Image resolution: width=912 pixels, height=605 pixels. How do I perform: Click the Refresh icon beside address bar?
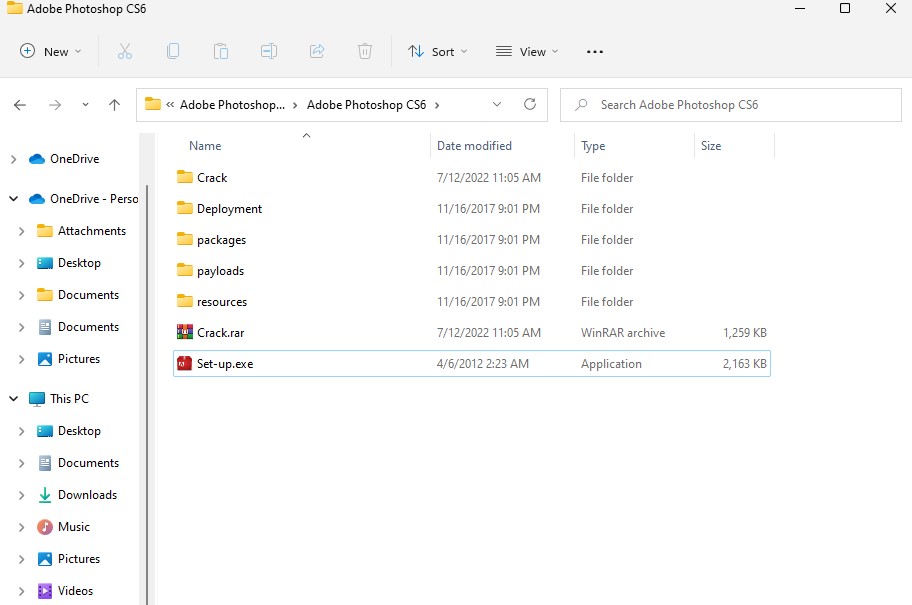[530, 104]
